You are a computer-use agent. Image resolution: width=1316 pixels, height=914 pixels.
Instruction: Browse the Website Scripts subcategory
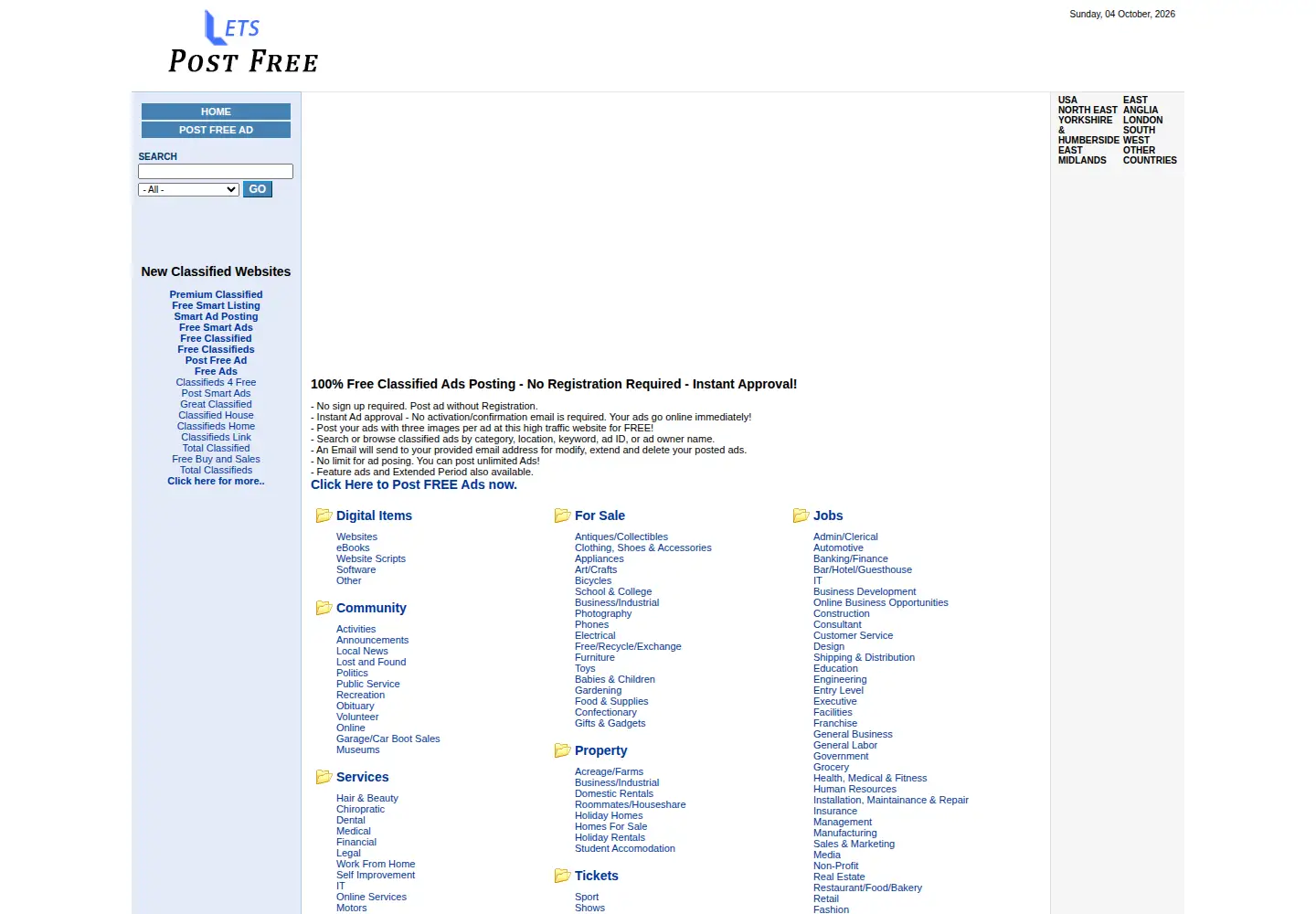(371, 558)
